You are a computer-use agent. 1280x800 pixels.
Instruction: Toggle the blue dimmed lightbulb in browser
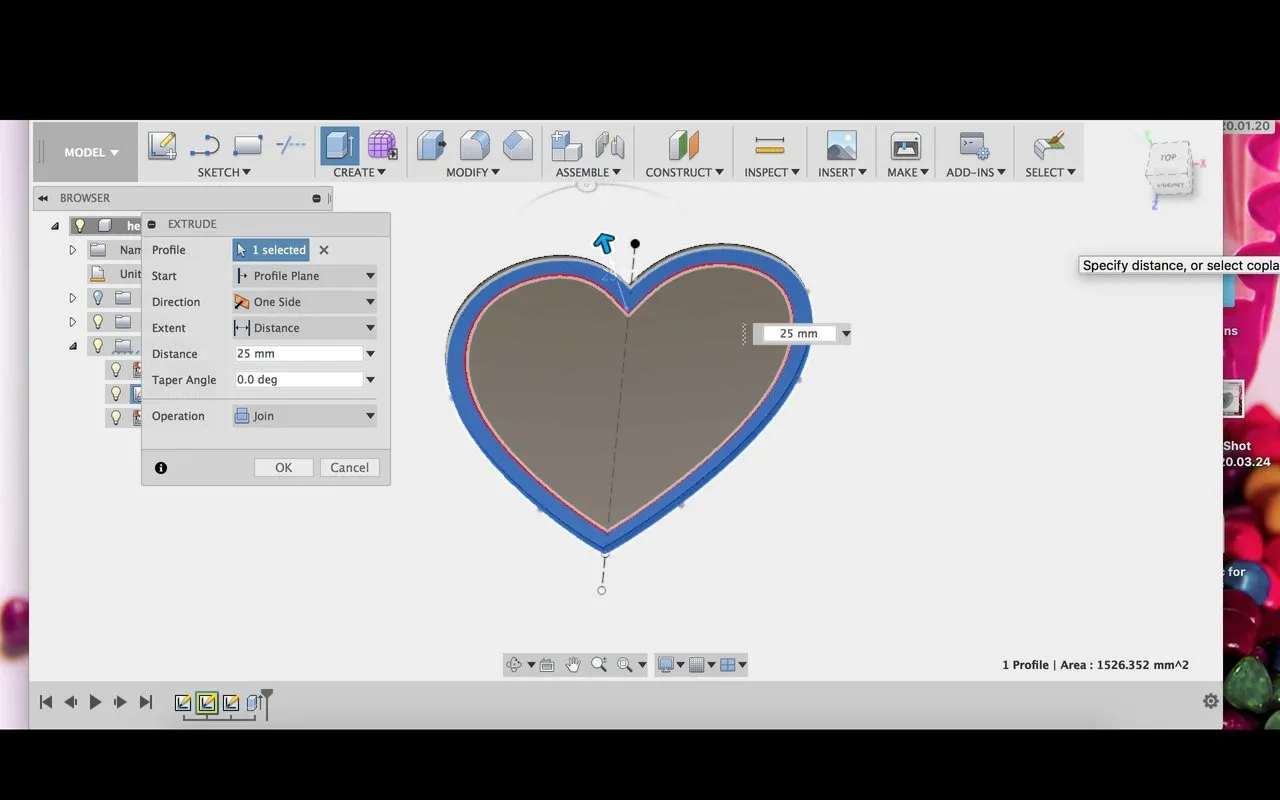98,298
